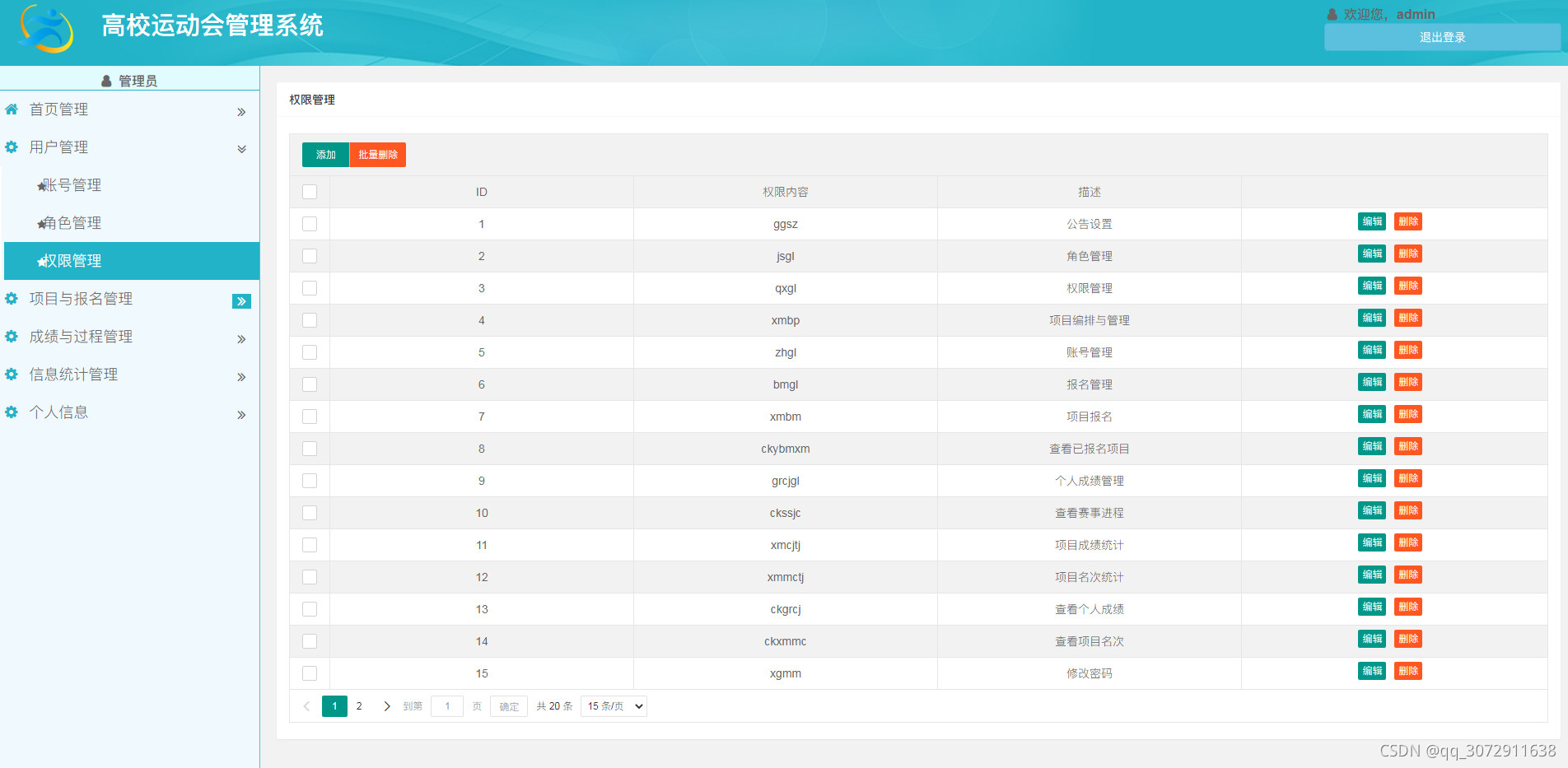Expand the 项目与报名管理 highlighted chevron
This screenshot has width=1568, height=768.
coord(241,301)
